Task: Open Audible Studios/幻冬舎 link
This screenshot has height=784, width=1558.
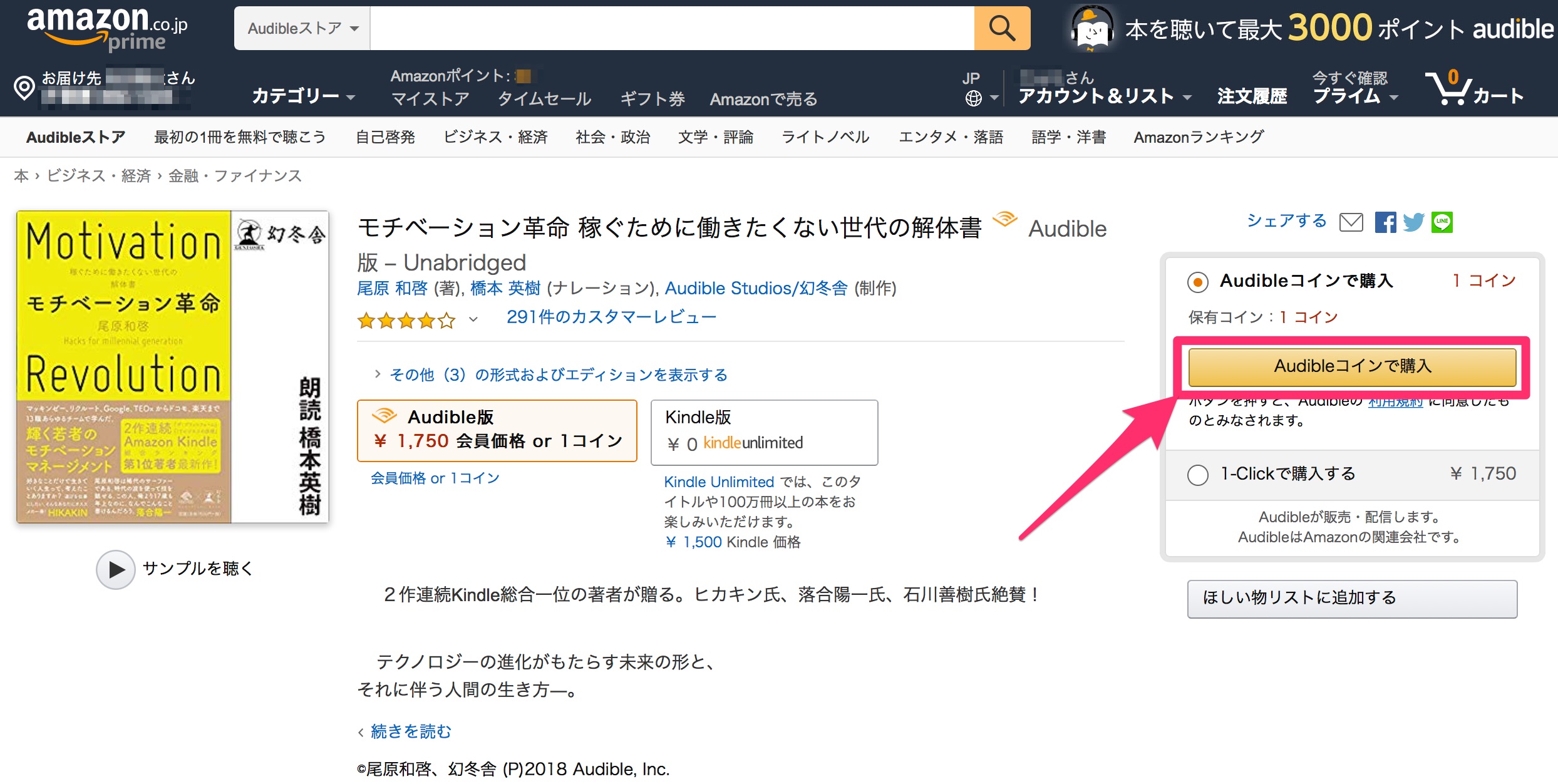Action: coord(756,288)
